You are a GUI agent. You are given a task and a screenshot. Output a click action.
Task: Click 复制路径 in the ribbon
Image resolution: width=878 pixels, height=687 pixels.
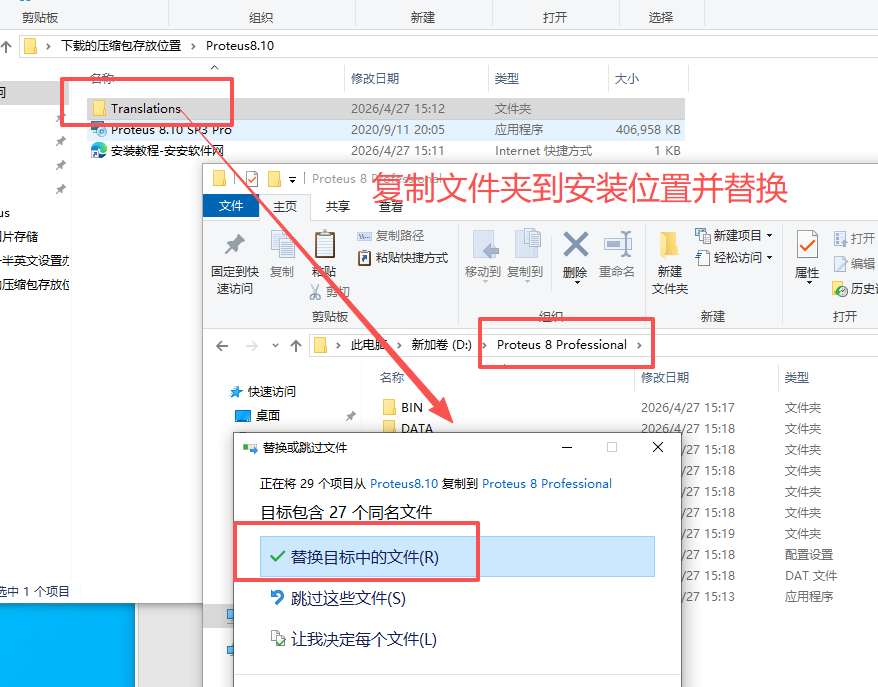click(x=391, y=236)
